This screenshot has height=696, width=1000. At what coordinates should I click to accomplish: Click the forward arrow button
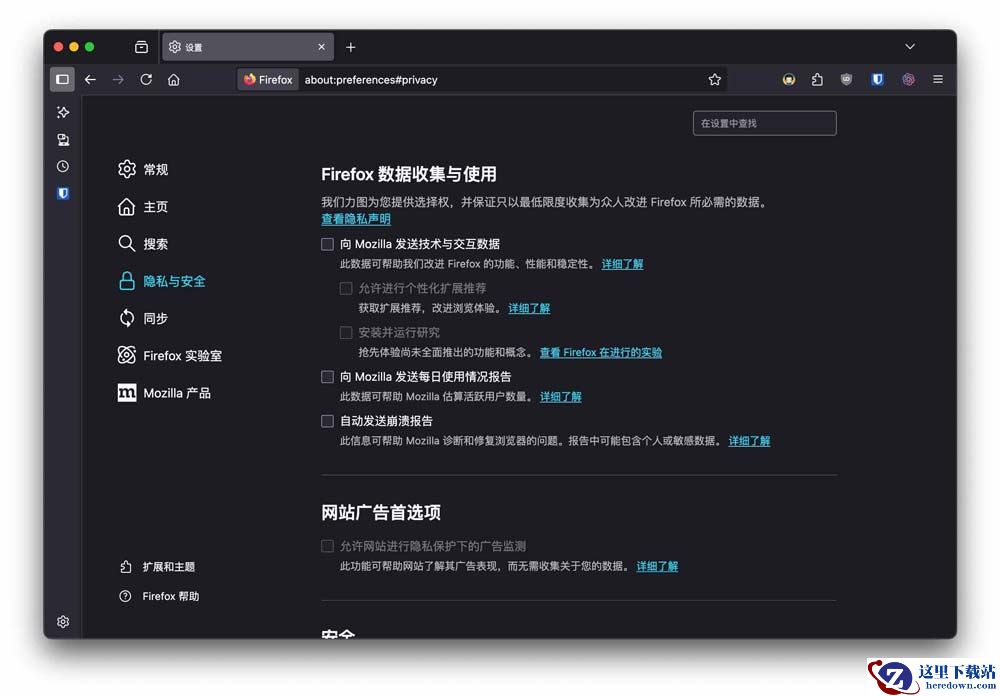[118, 80]
